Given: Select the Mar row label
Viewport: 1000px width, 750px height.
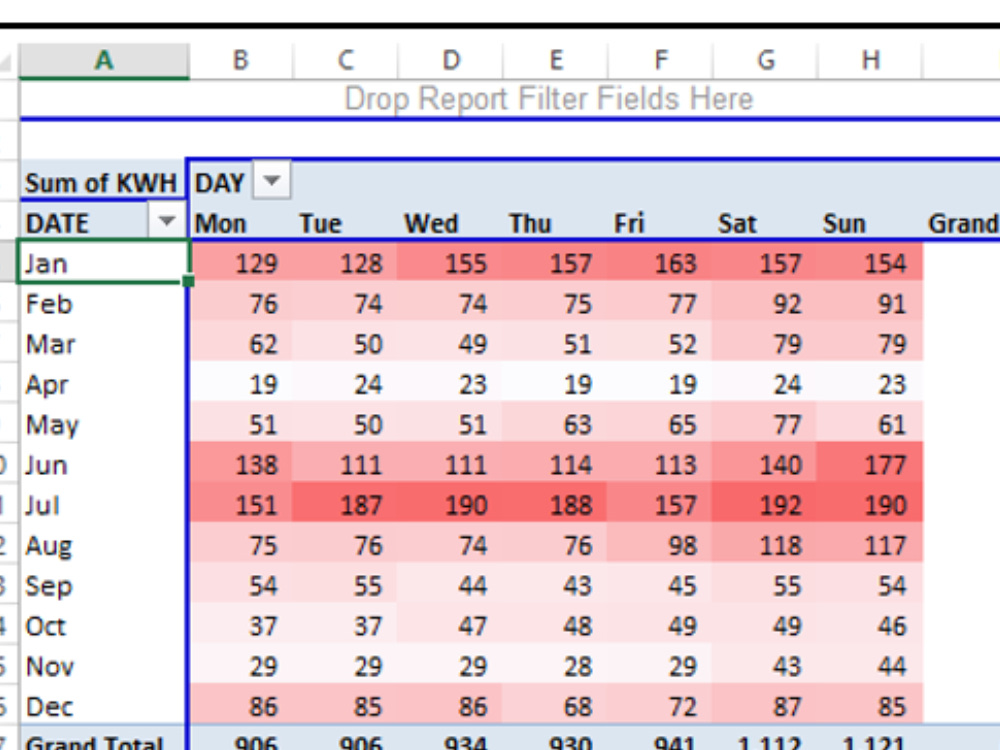Looking at the screenshot, I should [x=50, y=344].
